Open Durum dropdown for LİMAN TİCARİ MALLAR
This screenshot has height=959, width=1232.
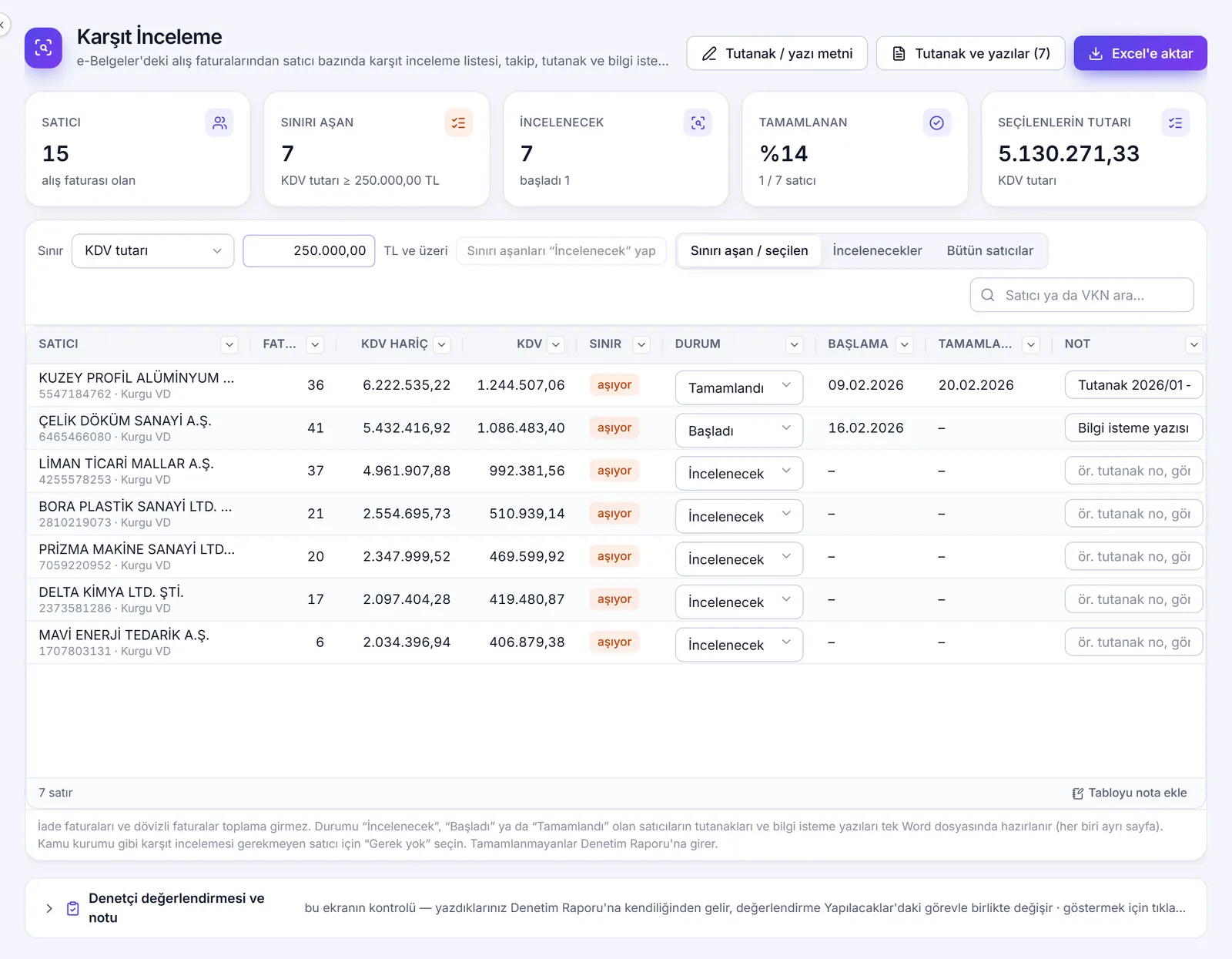739,473
